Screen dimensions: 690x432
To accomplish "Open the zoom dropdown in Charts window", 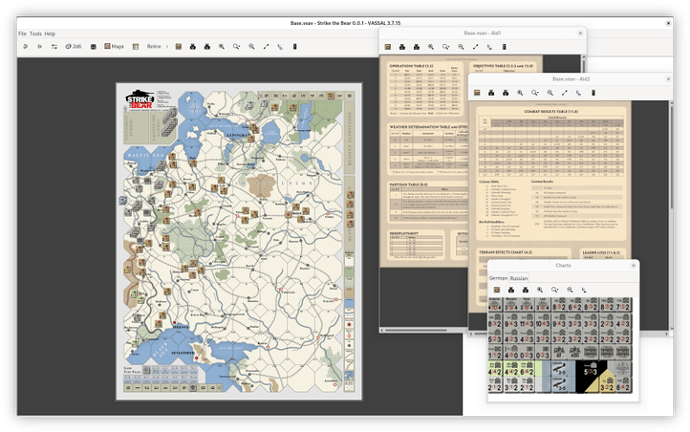I will [x=554, y=290].
